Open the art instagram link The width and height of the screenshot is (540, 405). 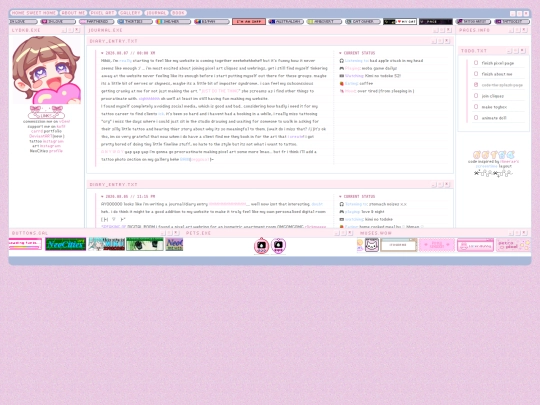pos(50,146)
